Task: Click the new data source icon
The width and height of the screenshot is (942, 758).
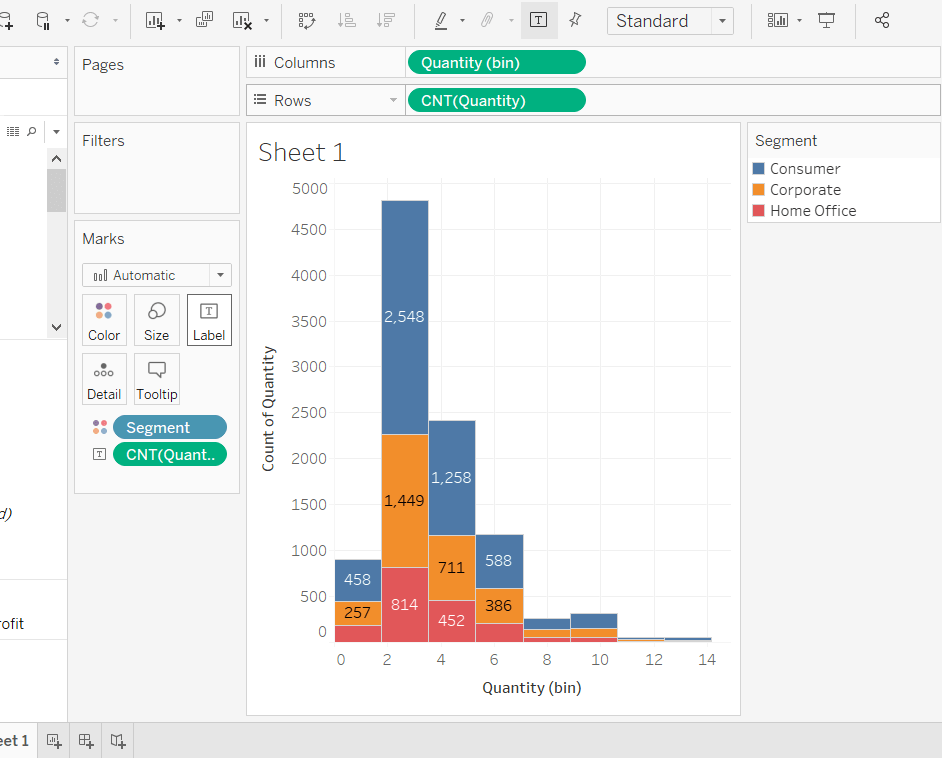Action: pos(7,20)
